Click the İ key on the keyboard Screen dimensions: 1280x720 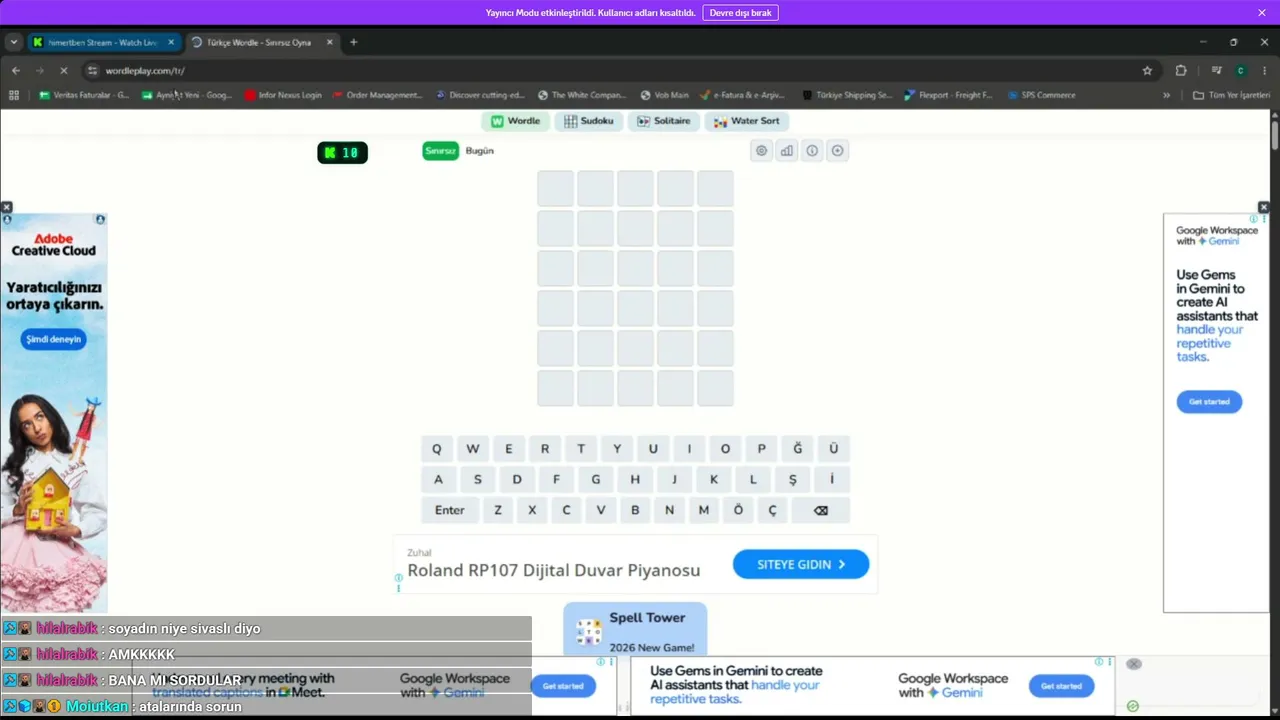[x=832, y=480]
